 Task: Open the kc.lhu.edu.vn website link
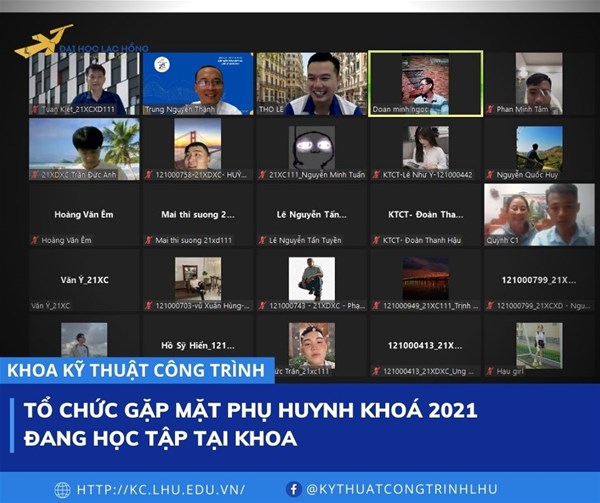coord(160,489)
